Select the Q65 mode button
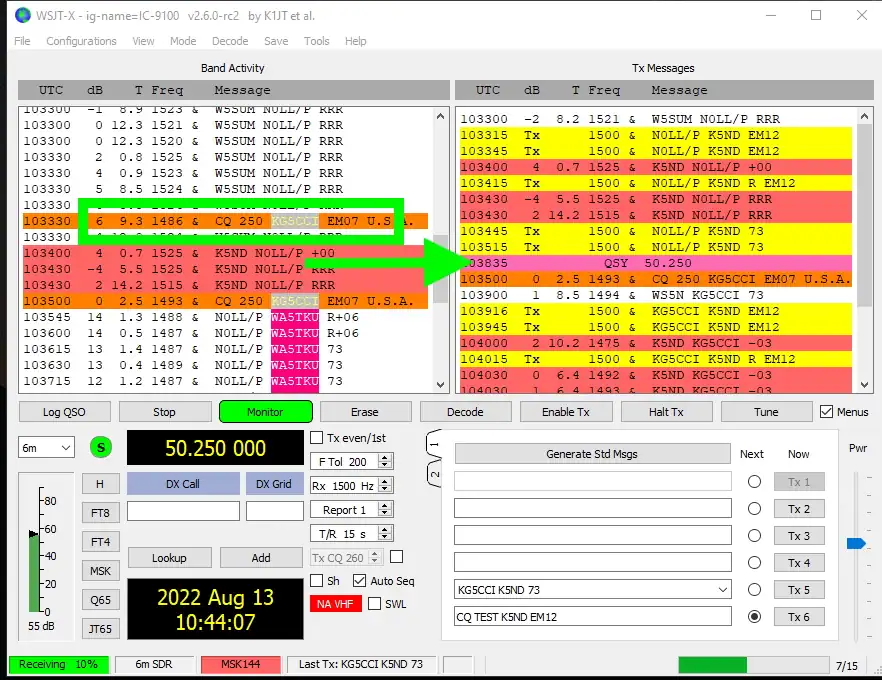This screenshot has height=680, width=882. coord(100,600)
